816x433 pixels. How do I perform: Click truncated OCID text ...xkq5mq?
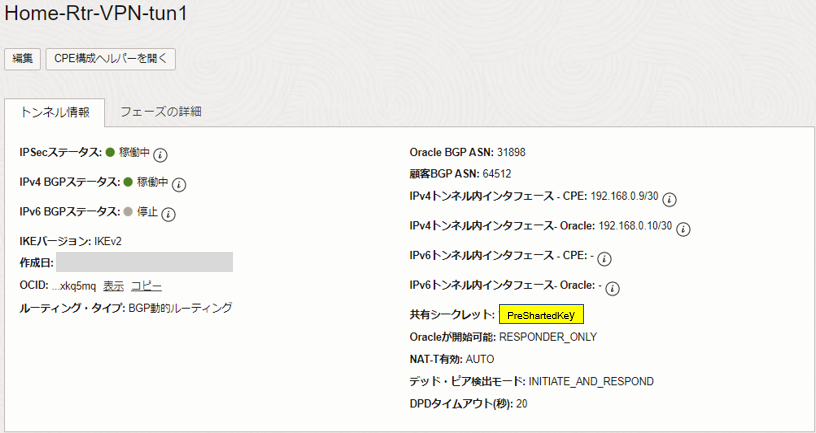point(74,286)
